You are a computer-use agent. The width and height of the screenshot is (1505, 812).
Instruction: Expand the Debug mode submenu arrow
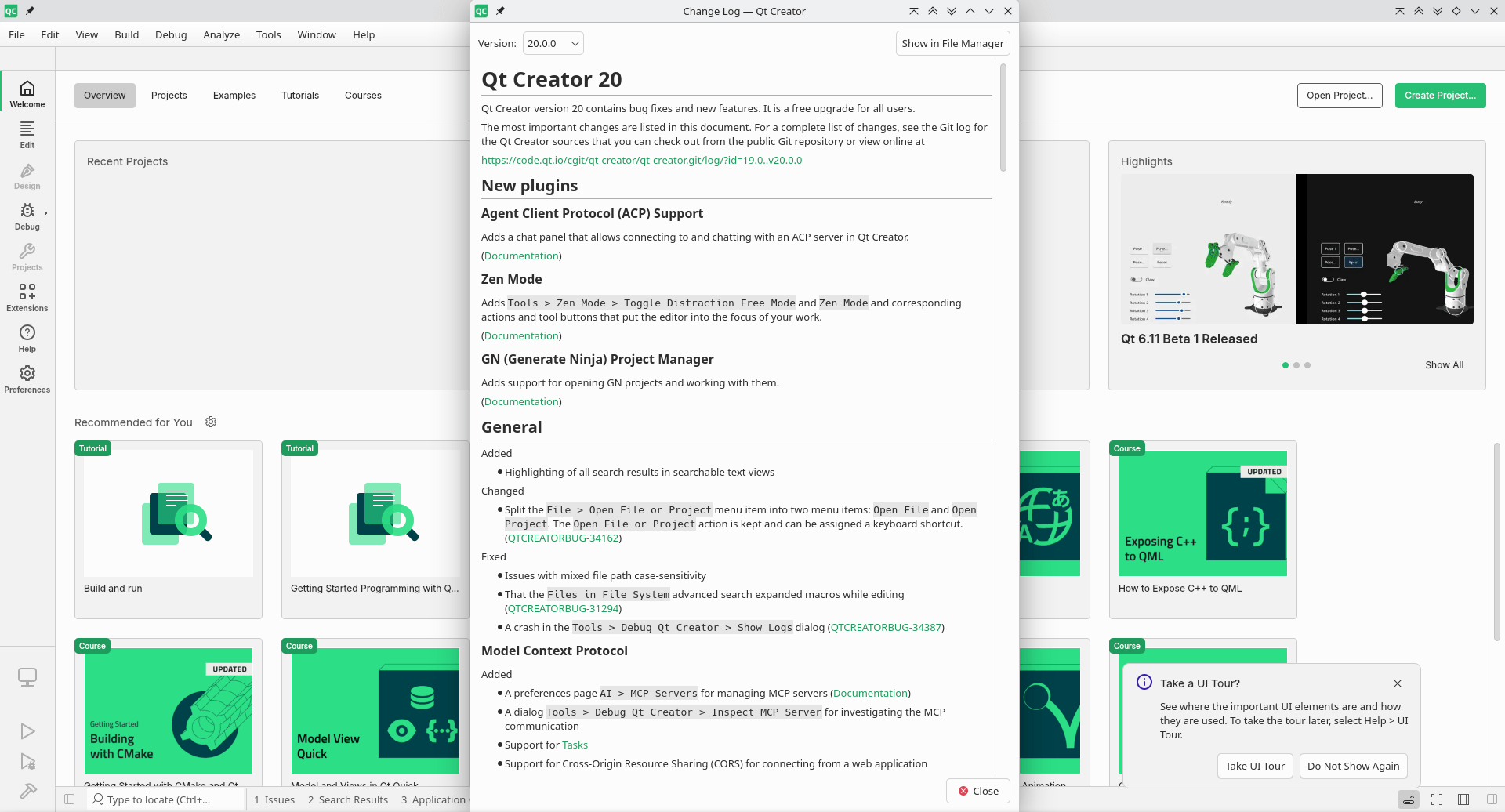[x=45, y=213]
